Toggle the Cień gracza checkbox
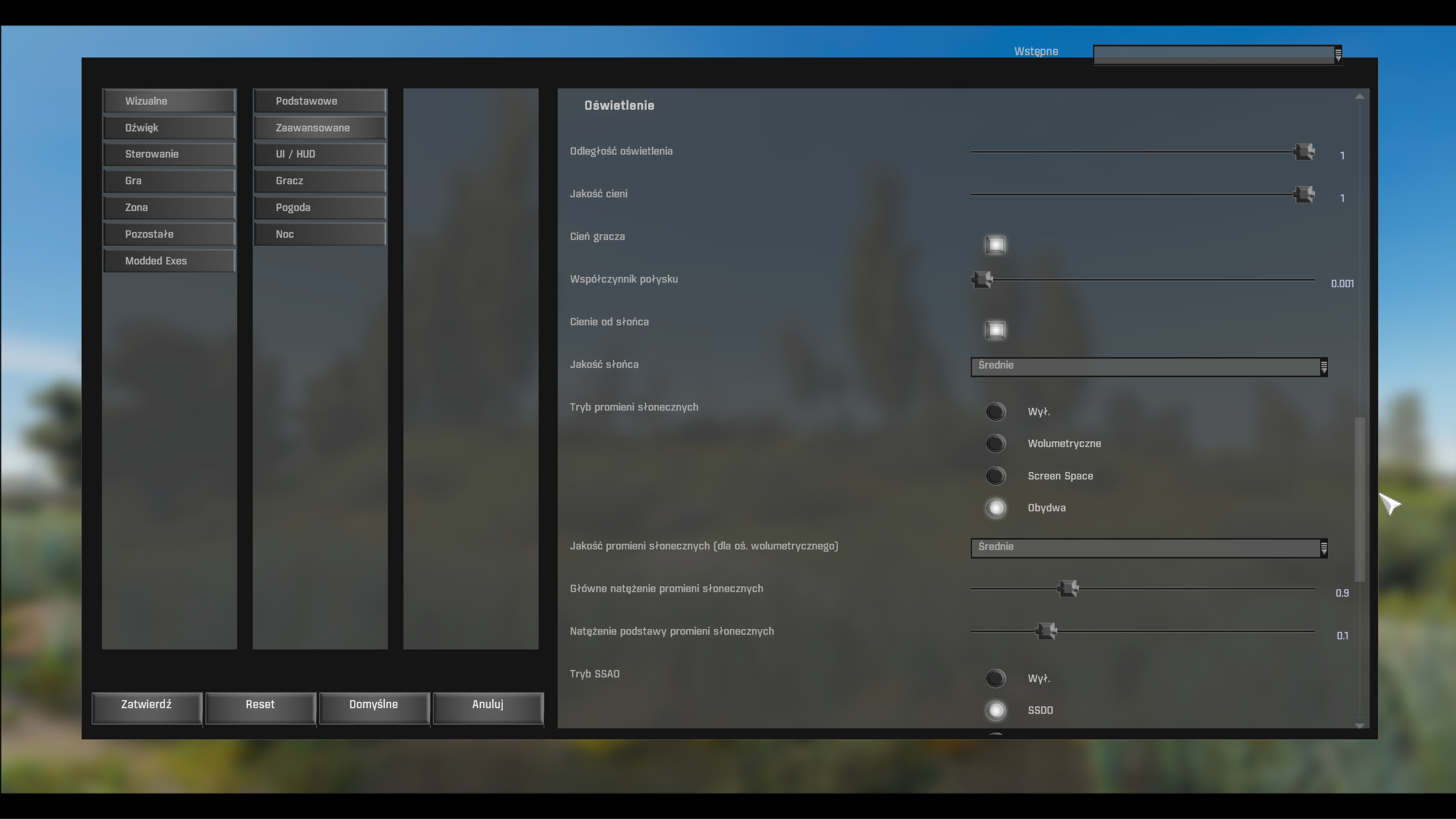Viewport: 1456px width, 819px height. (995, 245)
